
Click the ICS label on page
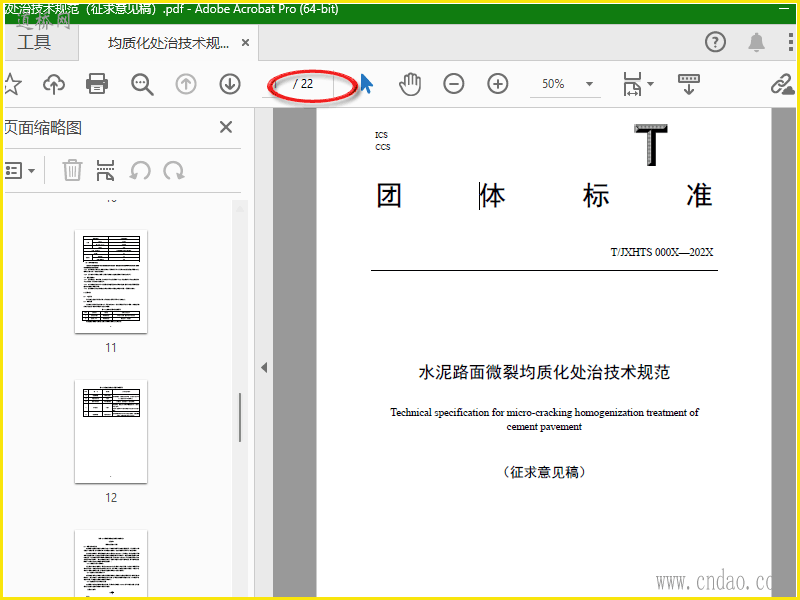coord(381,135)
